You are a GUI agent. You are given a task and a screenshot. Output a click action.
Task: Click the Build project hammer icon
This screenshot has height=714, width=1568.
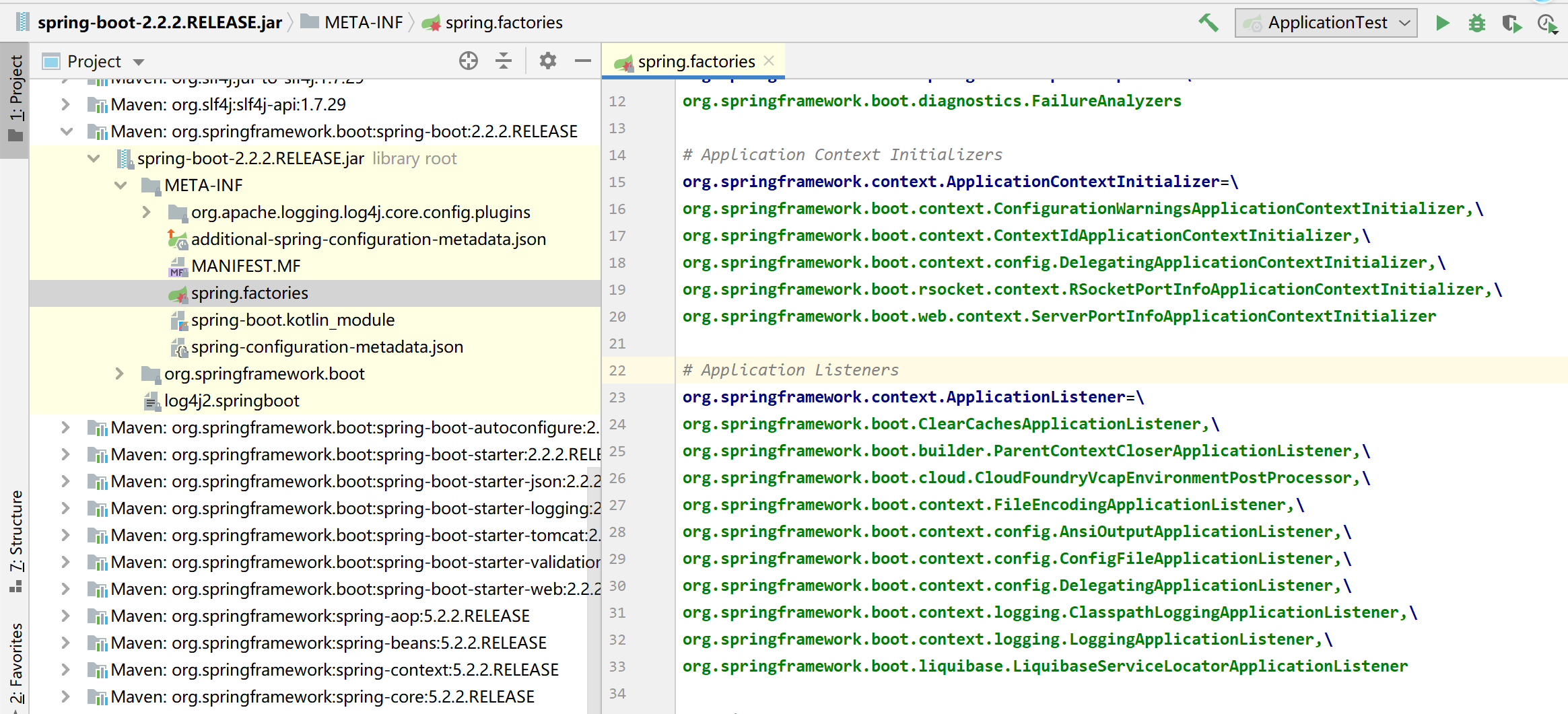point(1208,23)
